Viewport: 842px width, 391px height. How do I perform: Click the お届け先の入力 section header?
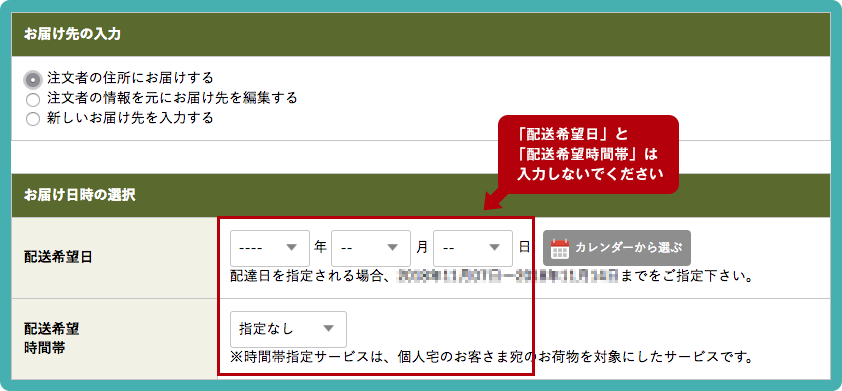(x=421, y=34)
